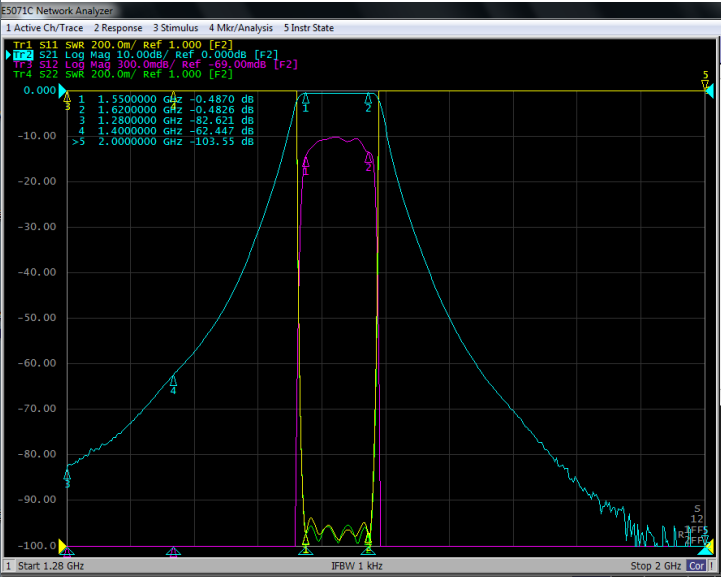The image size is (721, 577).
Task: Click active marker 5 row at 2.0000000 GHz
Action: pyautogui.click(x=163, y=142)
